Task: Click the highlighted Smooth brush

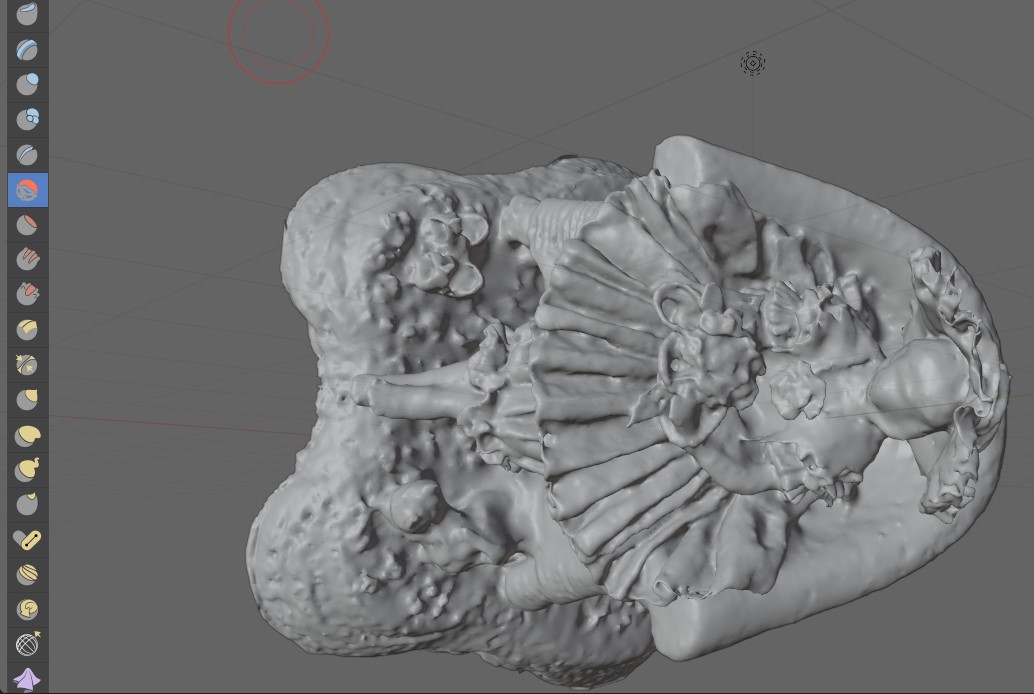Action: pos(27,190)
